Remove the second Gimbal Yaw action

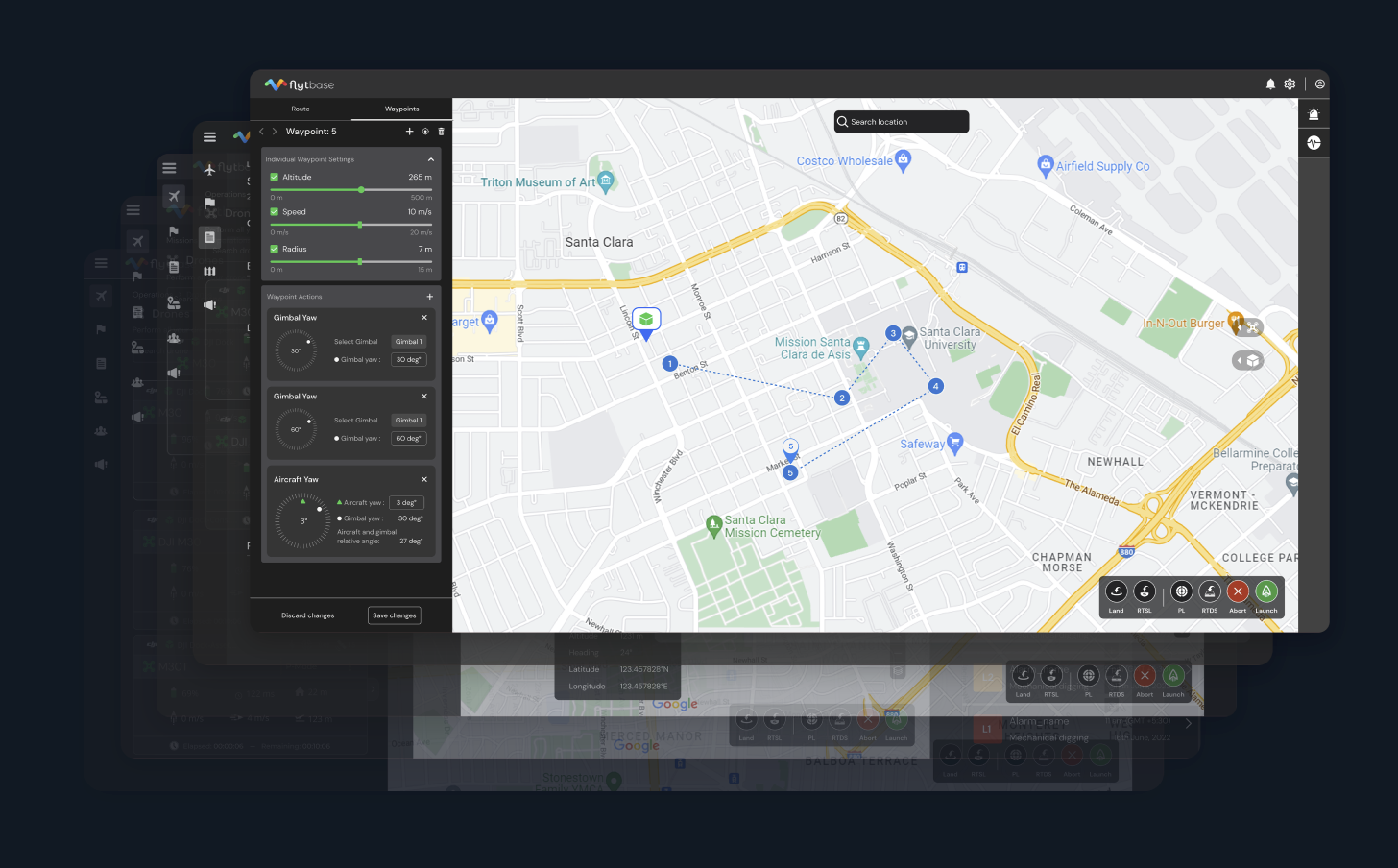click(424, 397)
